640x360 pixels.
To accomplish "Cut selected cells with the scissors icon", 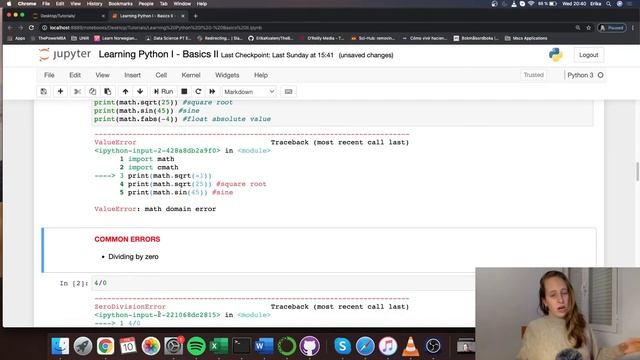I will pyautogui.click(x=77, y=91).
